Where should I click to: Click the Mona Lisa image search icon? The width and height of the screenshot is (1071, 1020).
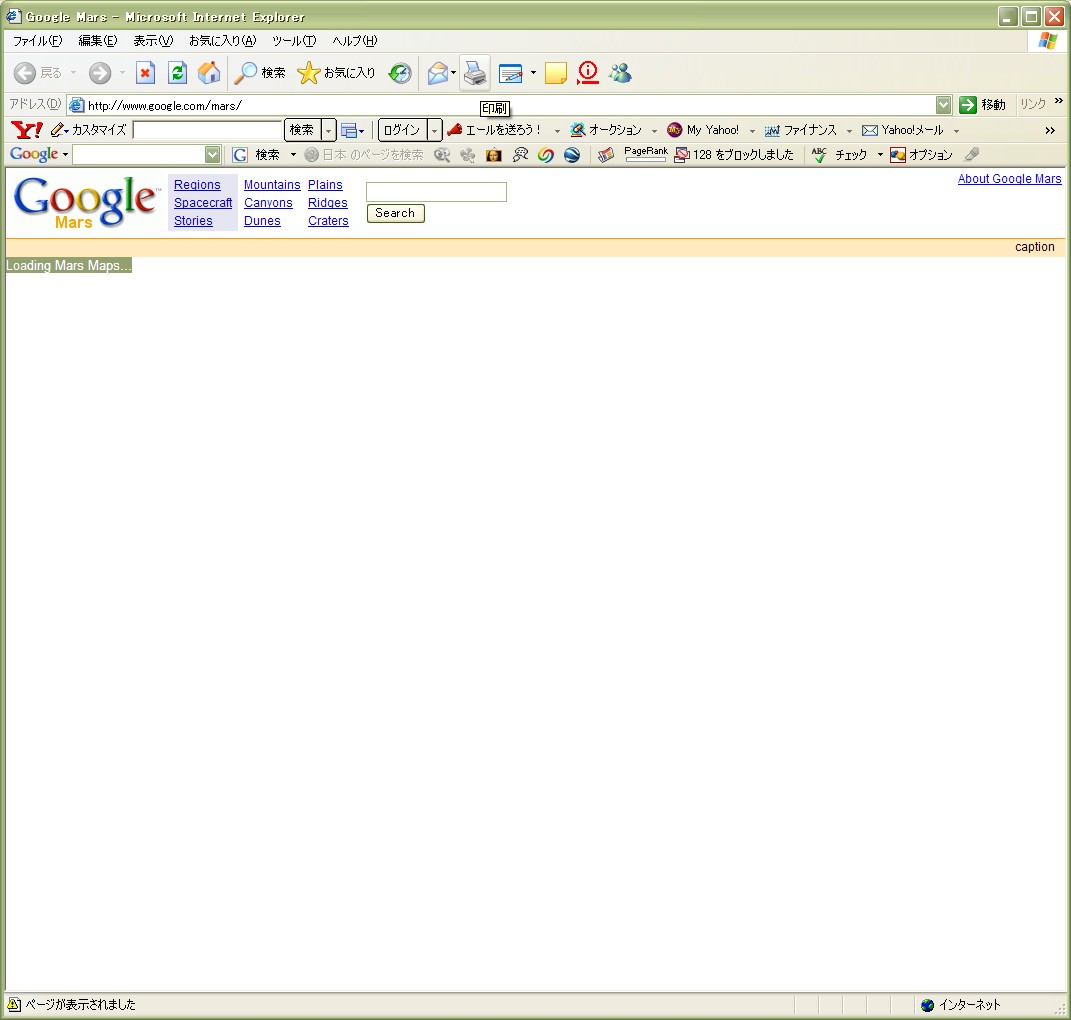coord(493,155)
